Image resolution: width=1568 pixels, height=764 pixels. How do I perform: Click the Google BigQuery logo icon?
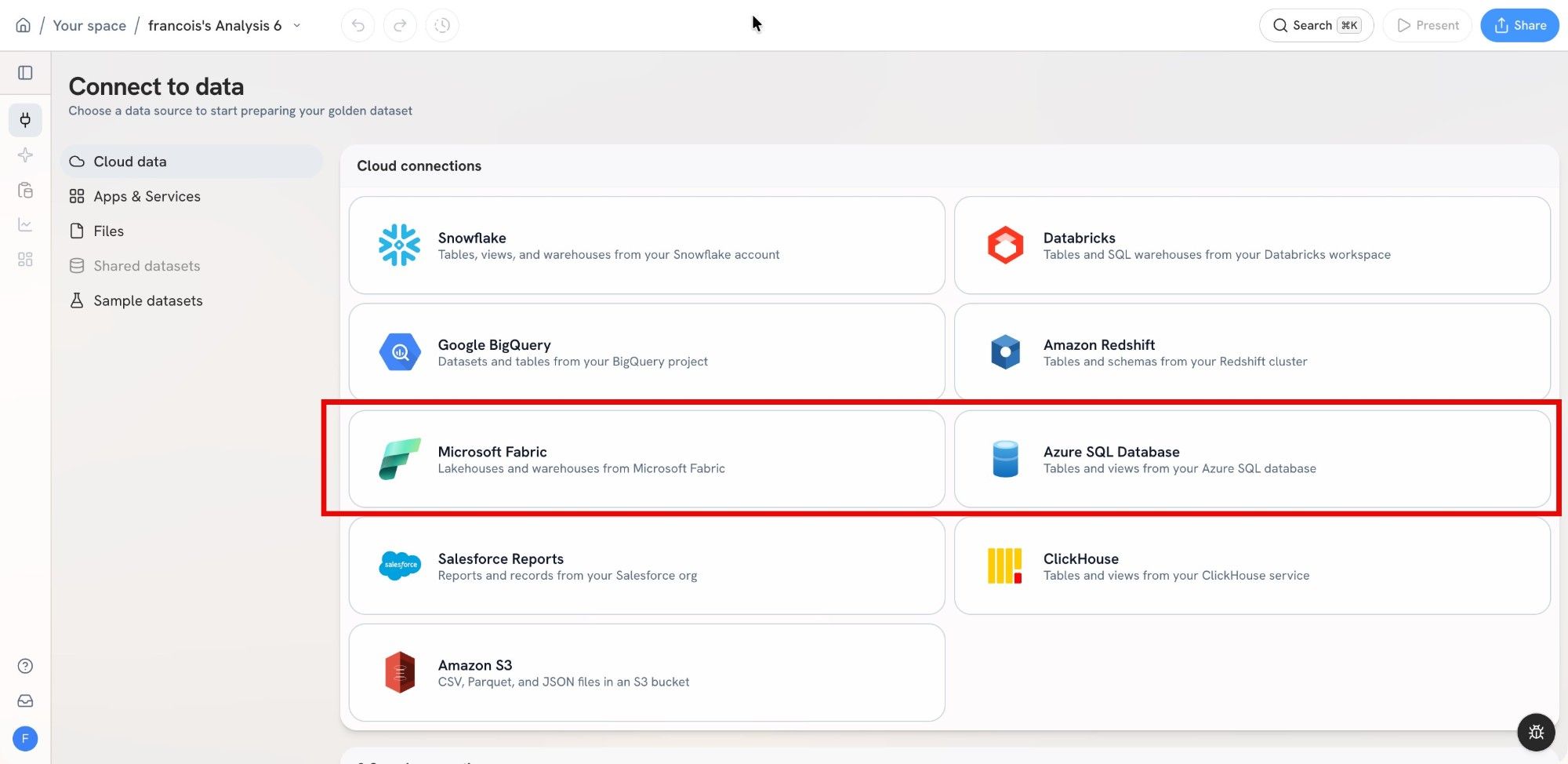tap(400, 352)
